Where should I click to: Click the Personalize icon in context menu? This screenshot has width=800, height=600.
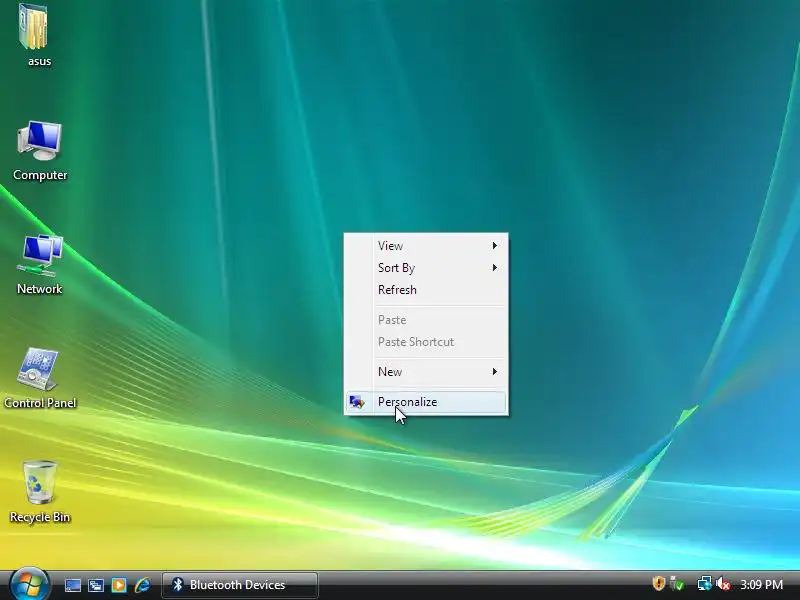click(x=357, y=402)
